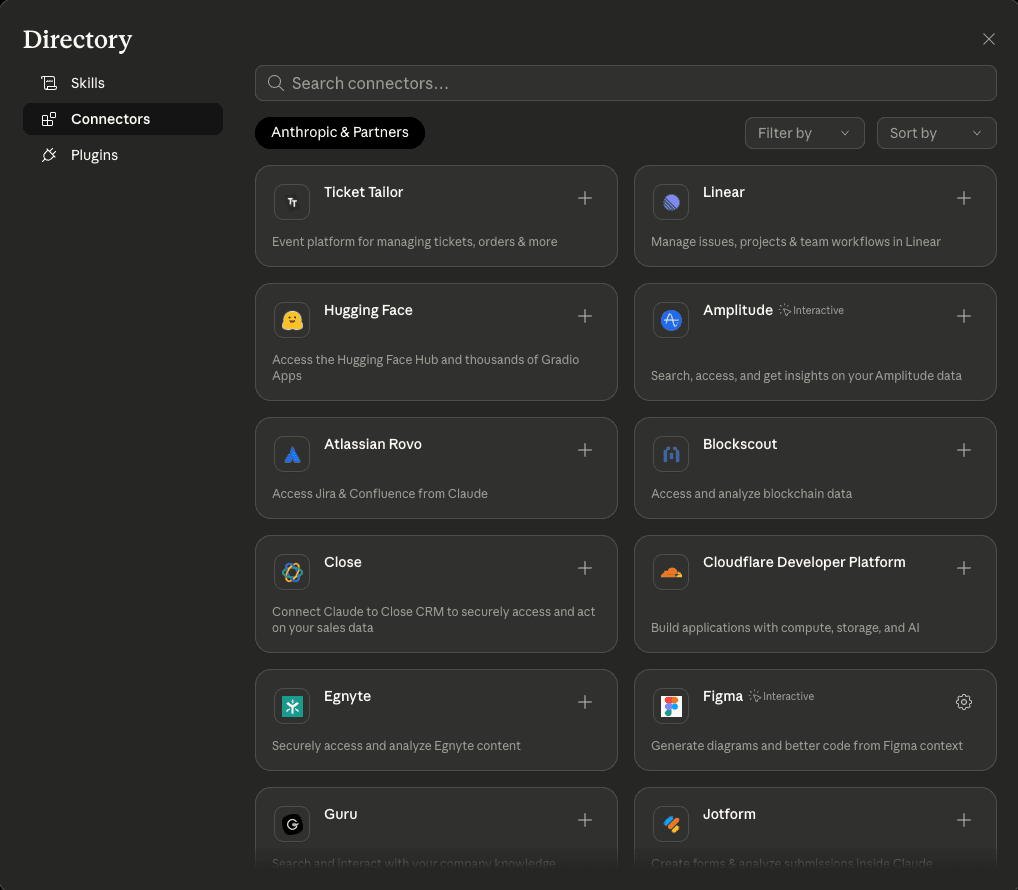Switch to the Skills section

coord(88,82)
